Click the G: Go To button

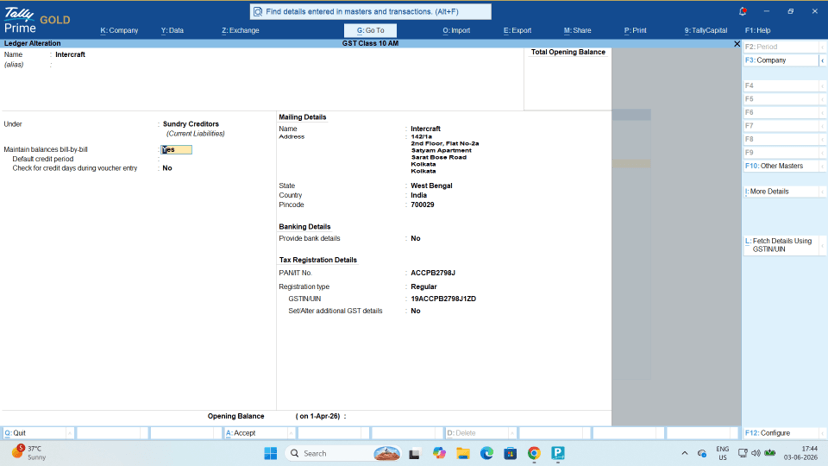pos(370,31)
